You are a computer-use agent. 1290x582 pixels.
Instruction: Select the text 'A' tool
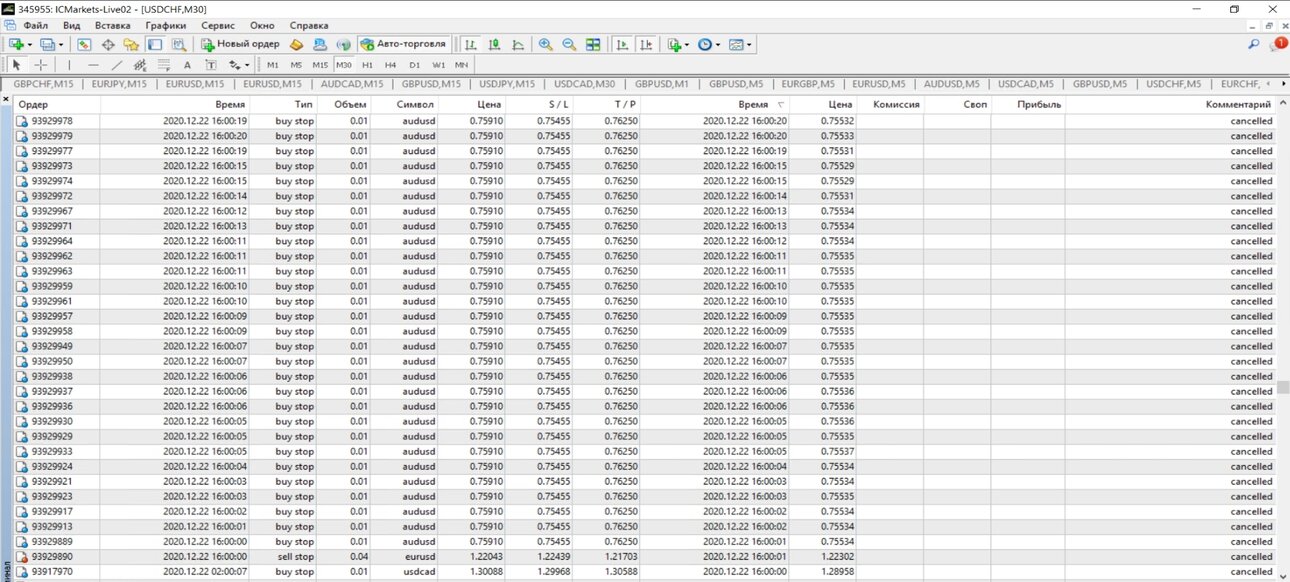click(187, 65)
